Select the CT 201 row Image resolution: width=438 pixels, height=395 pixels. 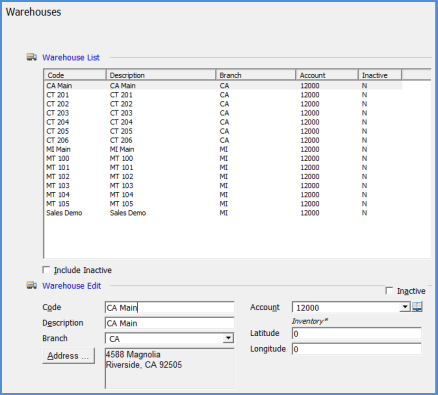click(x=223, y=95)
